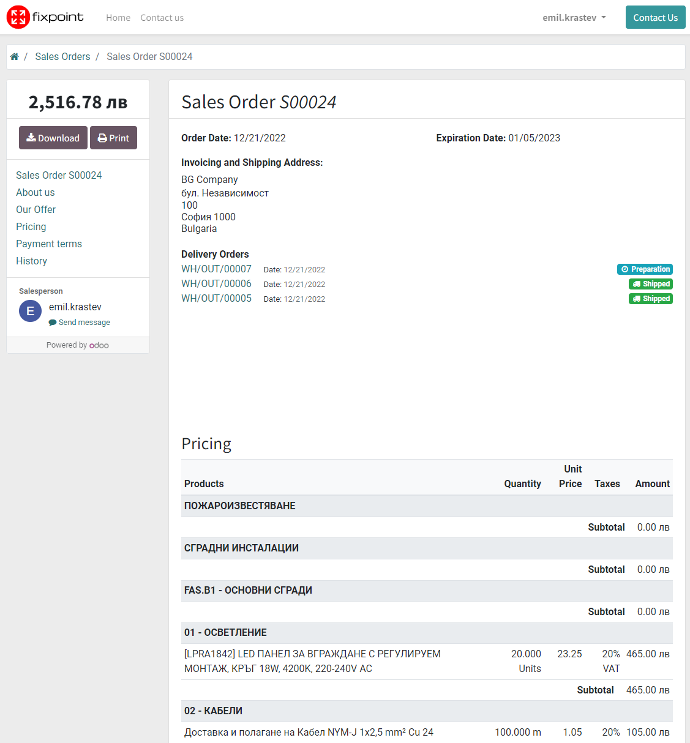Open the emil.krastev user dropdown

[574, 18]
